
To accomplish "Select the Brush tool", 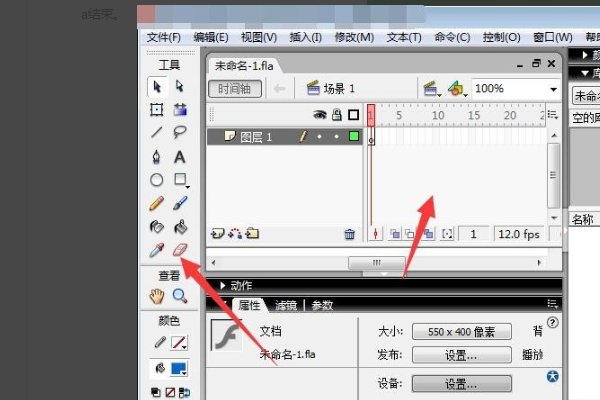I will (x=180, y=203).
